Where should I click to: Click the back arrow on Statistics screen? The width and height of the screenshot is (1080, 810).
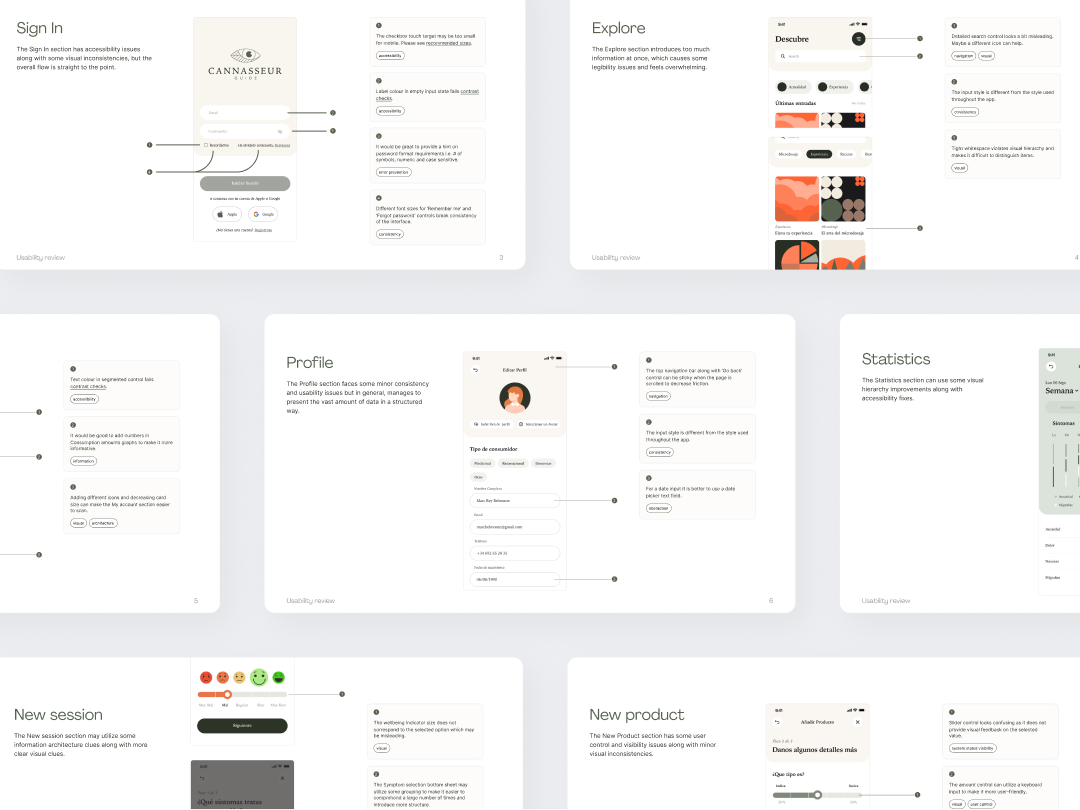click(x=1051, y=366)
